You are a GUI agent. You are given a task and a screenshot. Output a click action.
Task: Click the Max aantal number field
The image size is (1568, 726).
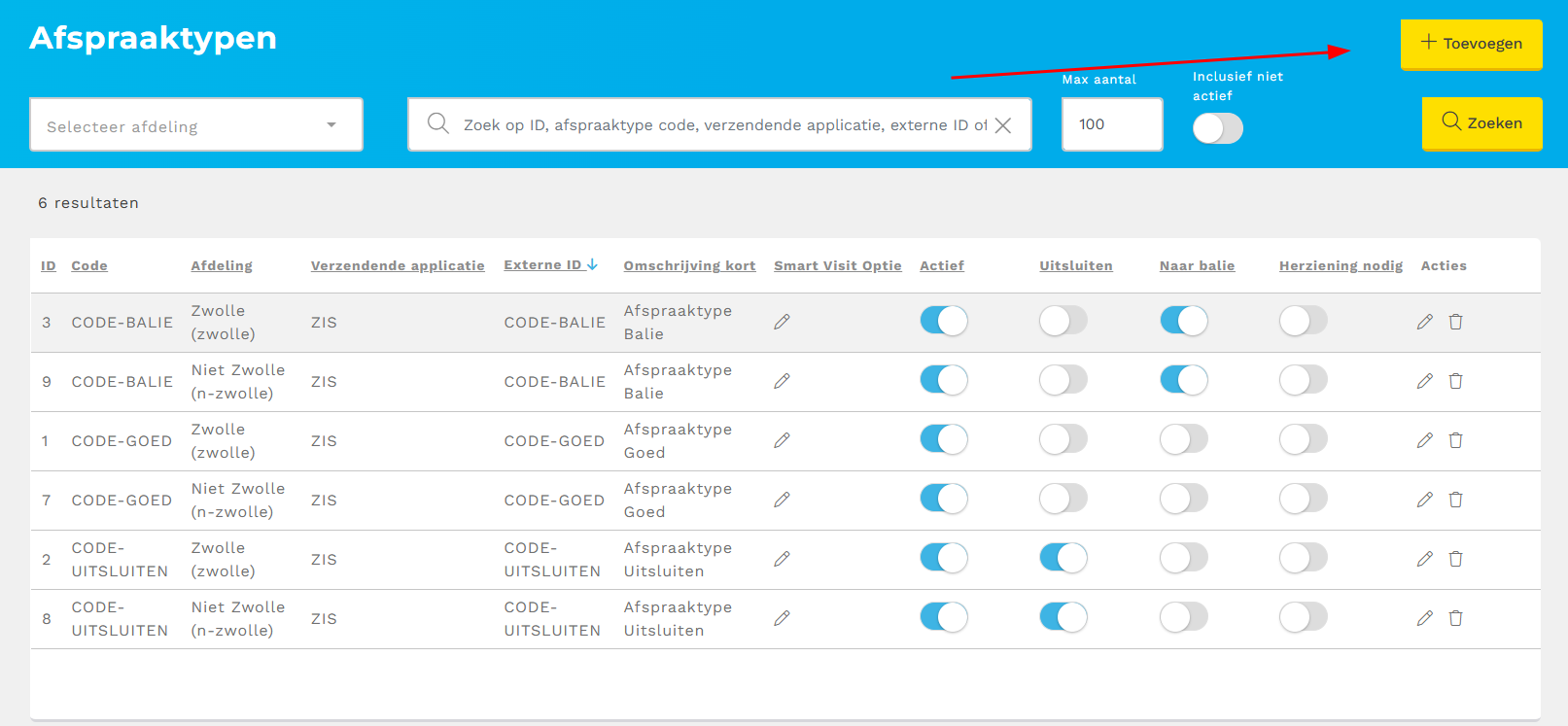click(x=1111, y=124)
